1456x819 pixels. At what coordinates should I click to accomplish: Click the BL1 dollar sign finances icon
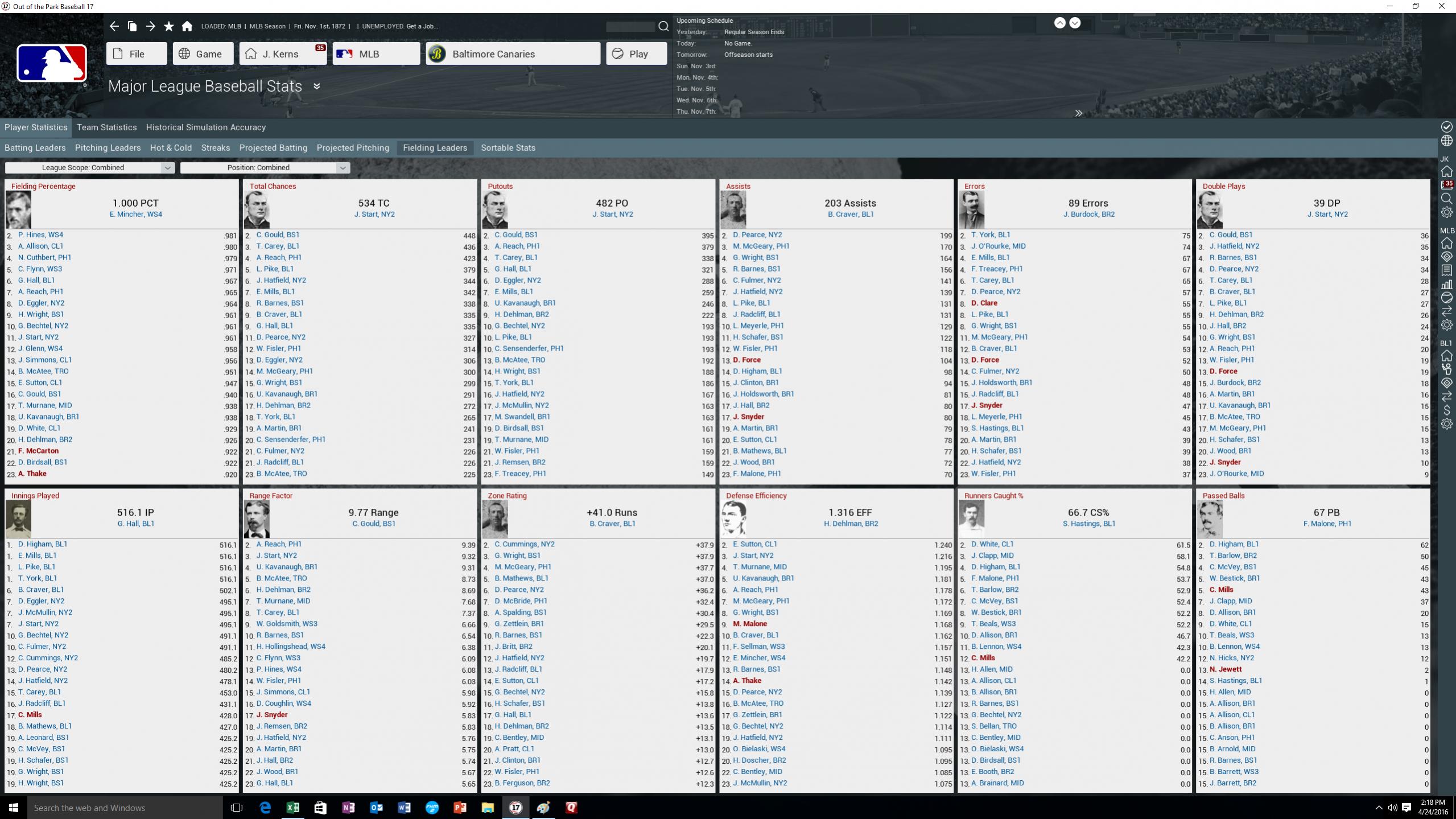(1446, 410)
